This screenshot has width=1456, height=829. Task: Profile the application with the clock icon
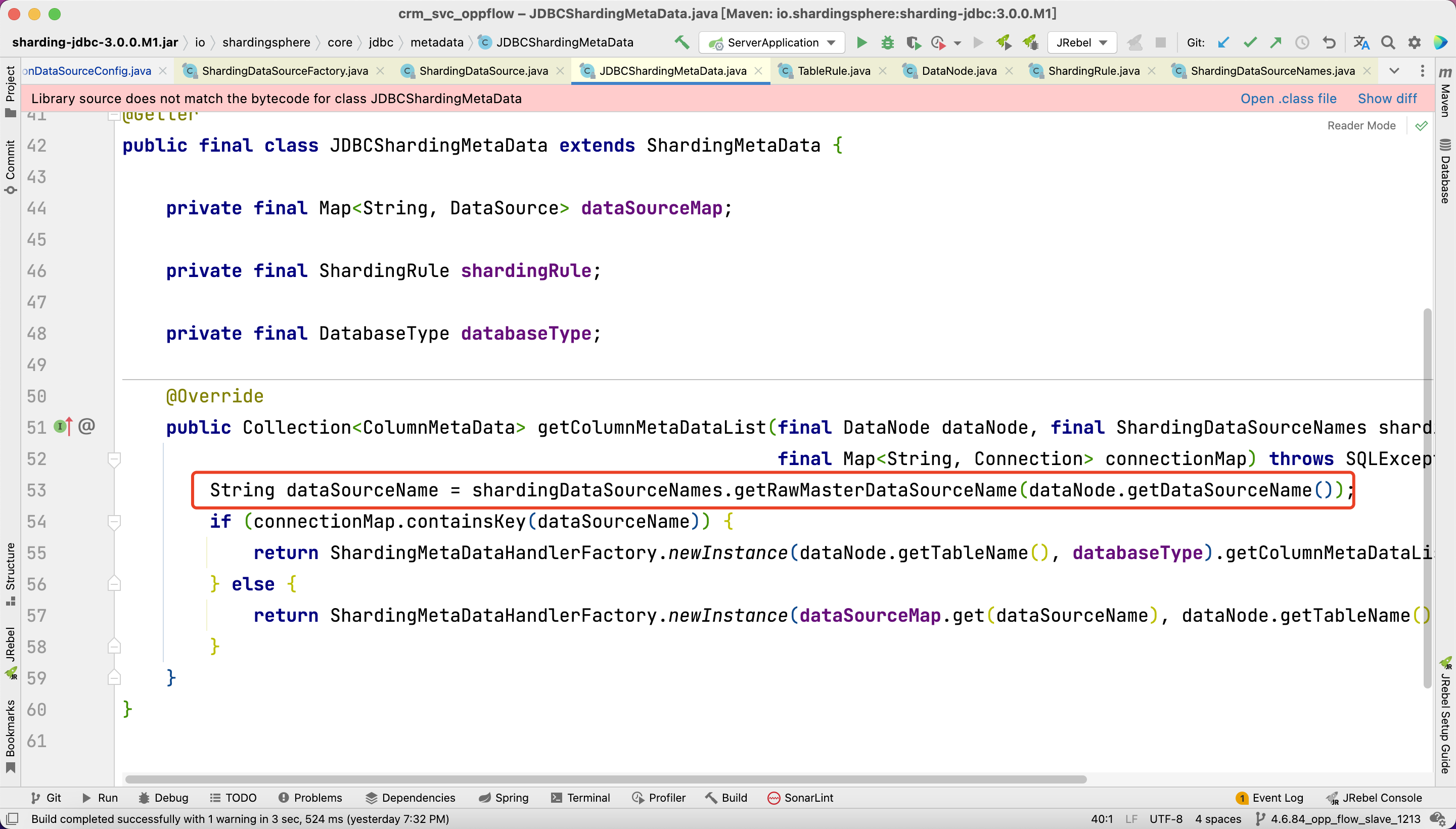[939, 42]
